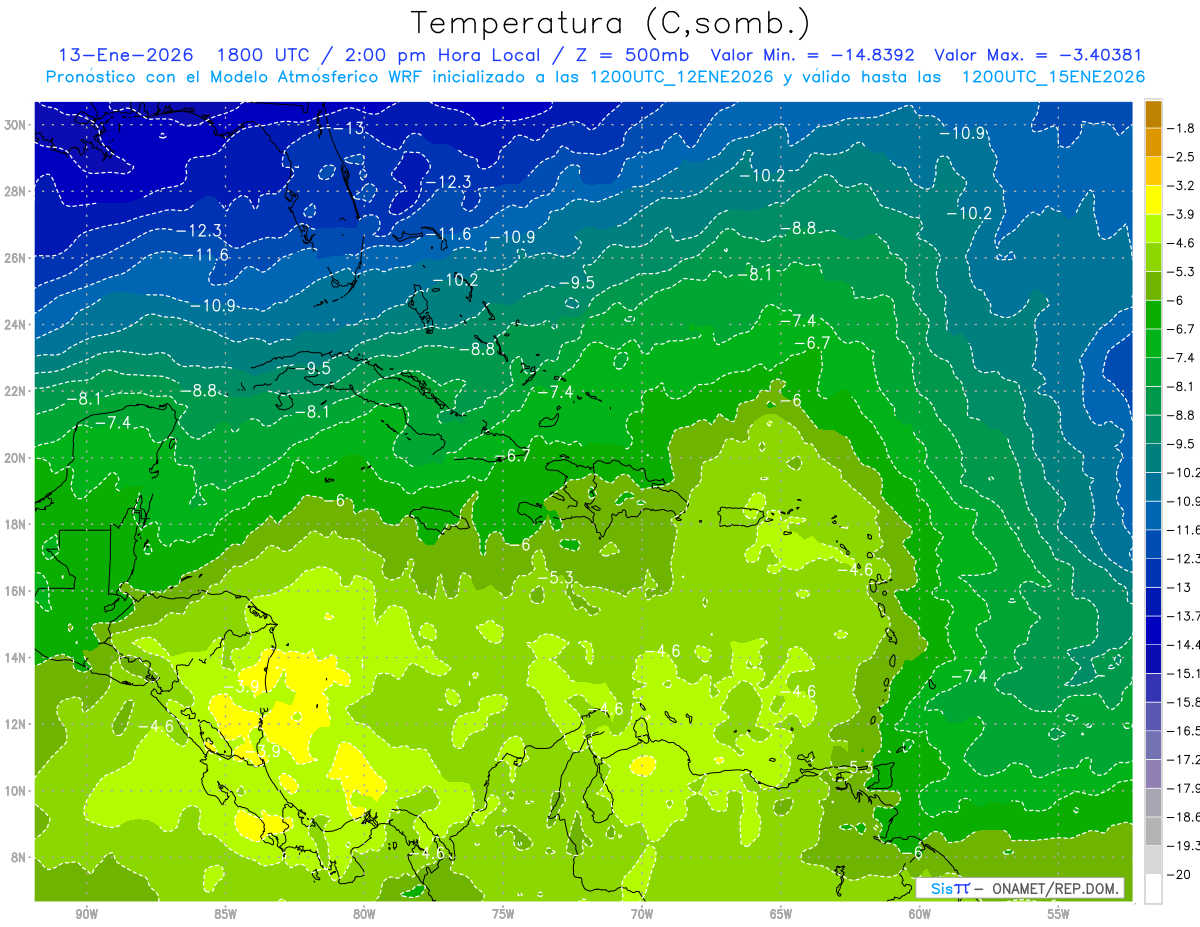Click the '-1.8' colorbar label
The height and width of the screenshot is (927, 1200).
coord(1183,128)
